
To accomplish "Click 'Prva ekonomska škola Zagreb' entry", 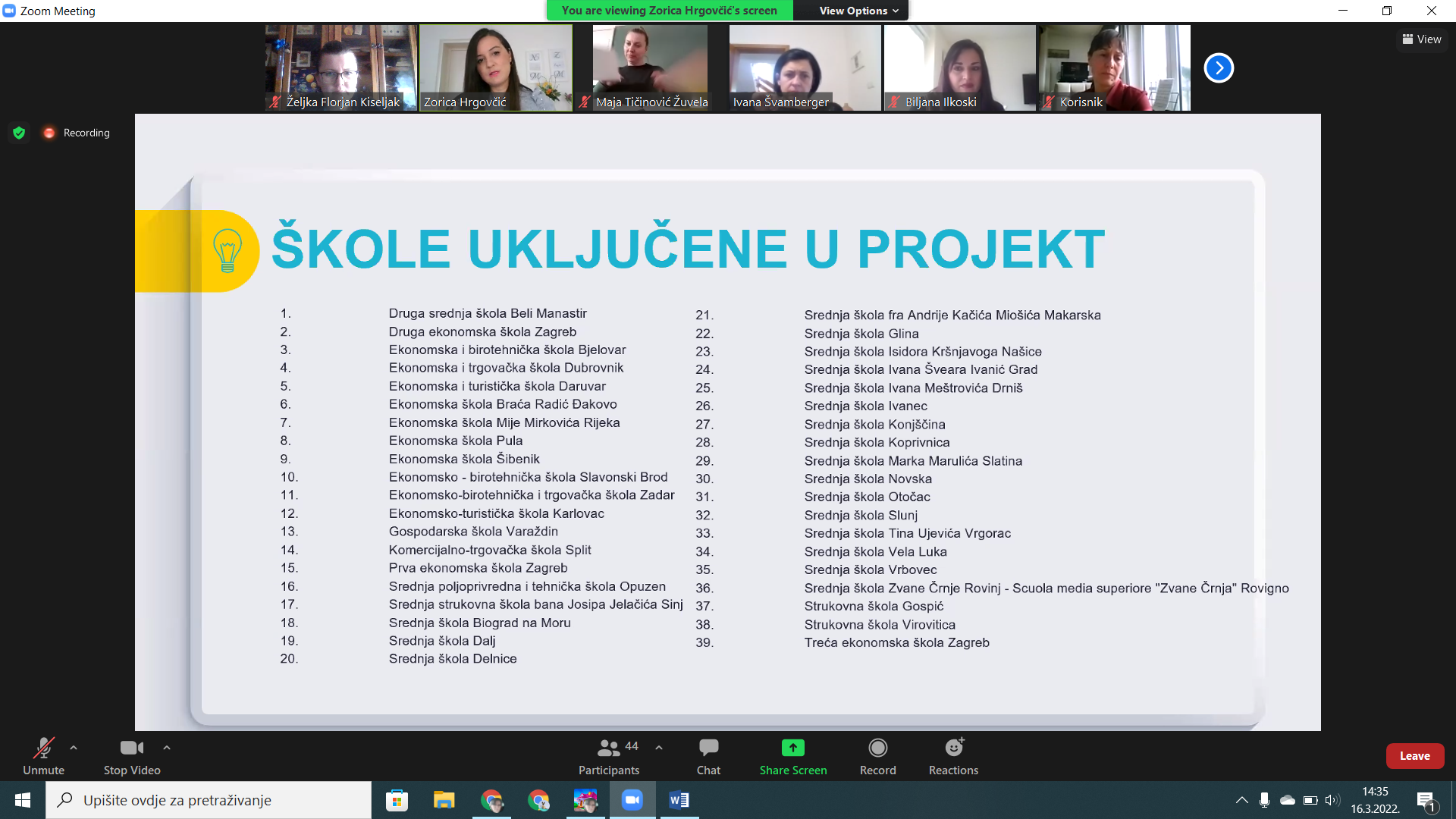I will tap(478, 568).
